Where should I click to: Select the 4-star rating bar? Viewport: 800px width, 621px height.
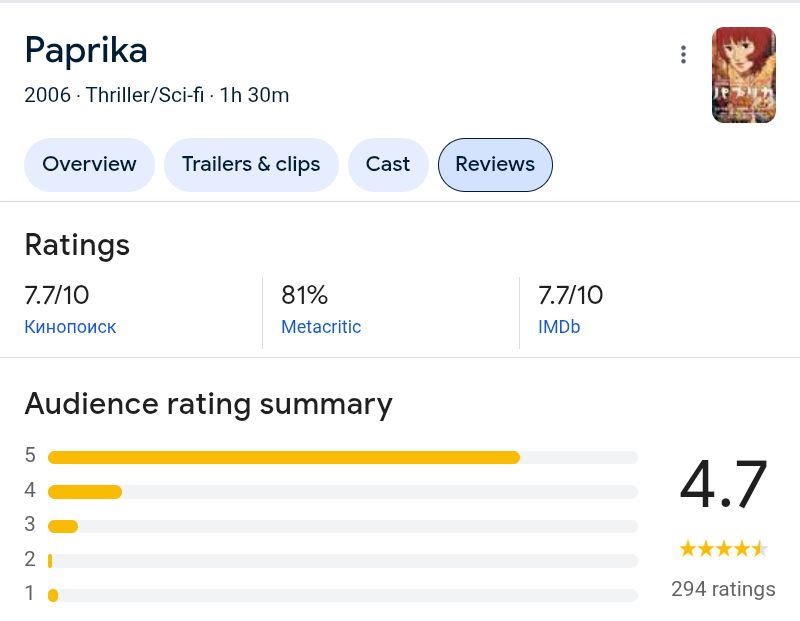[x=342, y=492]
